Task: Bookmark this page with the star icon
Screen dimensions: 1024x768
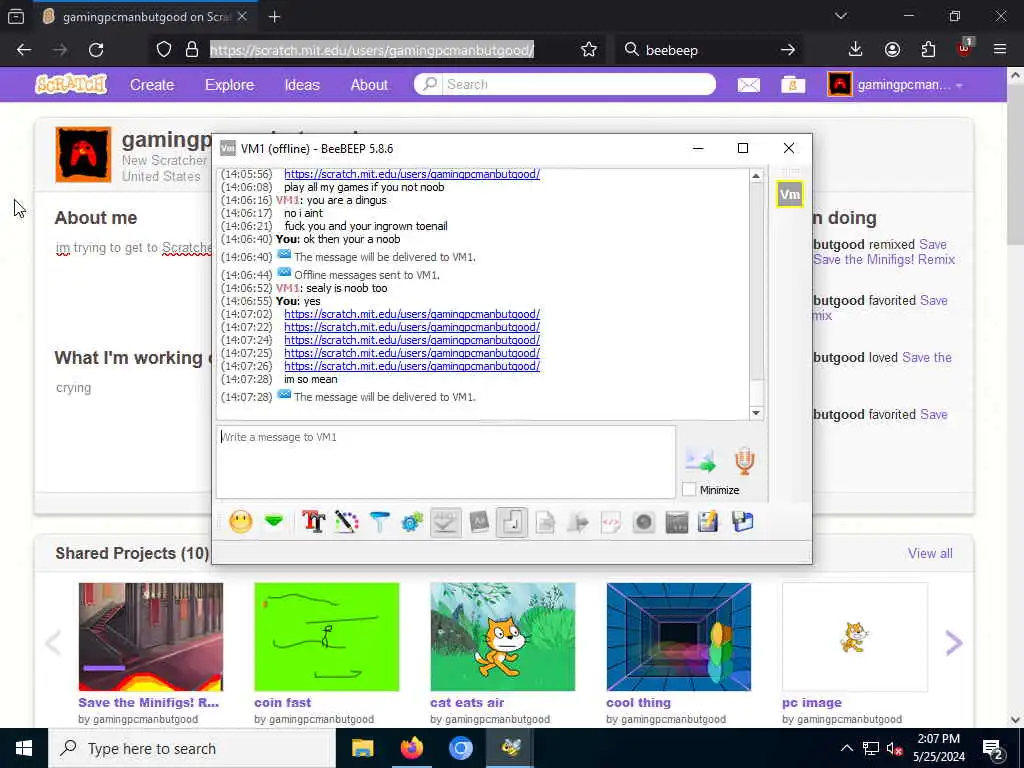Action: [588, 50]
